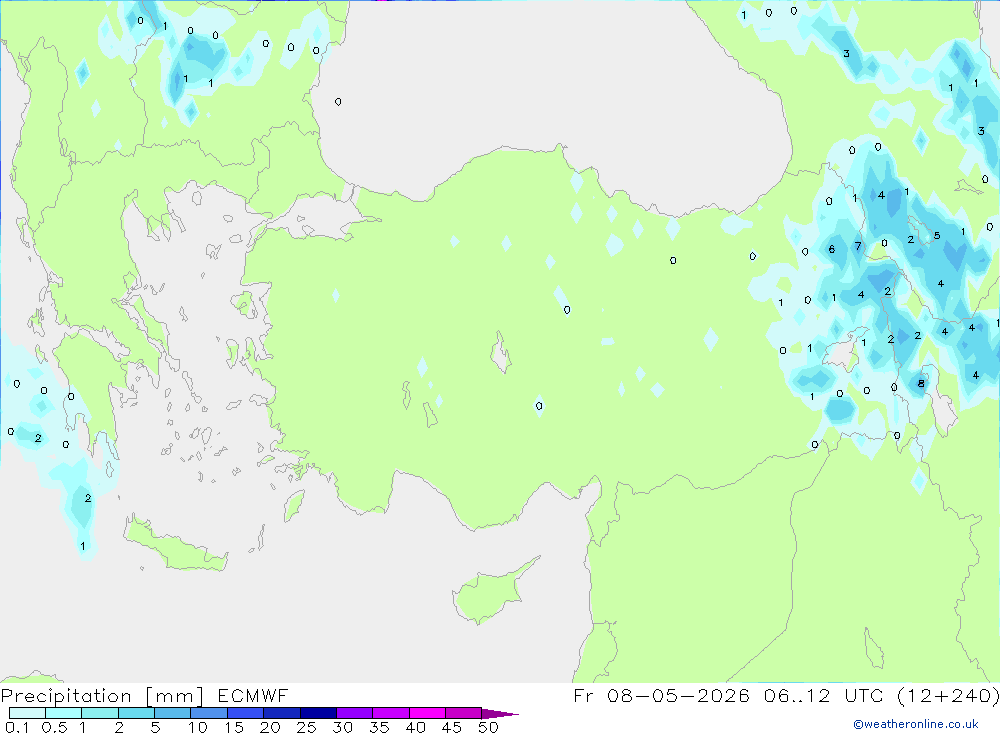This screenshot has height=733, width=1000.
Task: Click the forecast date Fr 08-05-2026 text
Action: [661, 695]
